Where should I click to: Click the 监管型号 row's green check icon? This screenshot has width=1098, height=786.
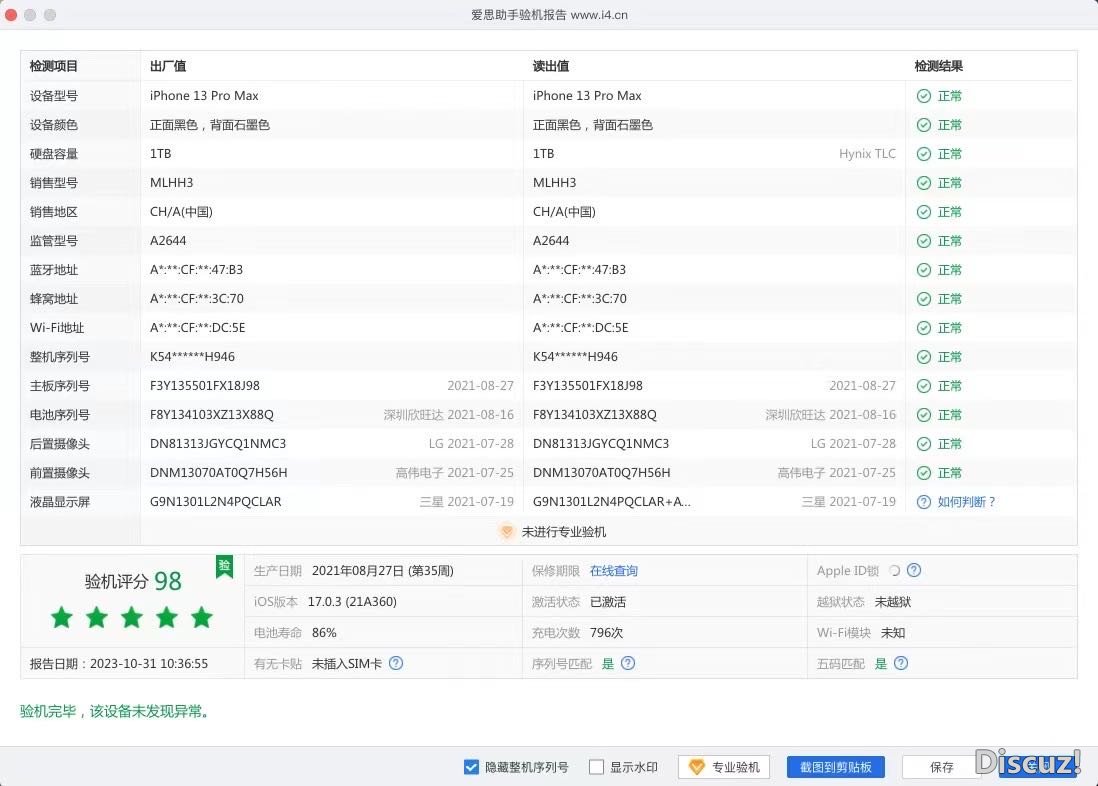tap(924, 241)
